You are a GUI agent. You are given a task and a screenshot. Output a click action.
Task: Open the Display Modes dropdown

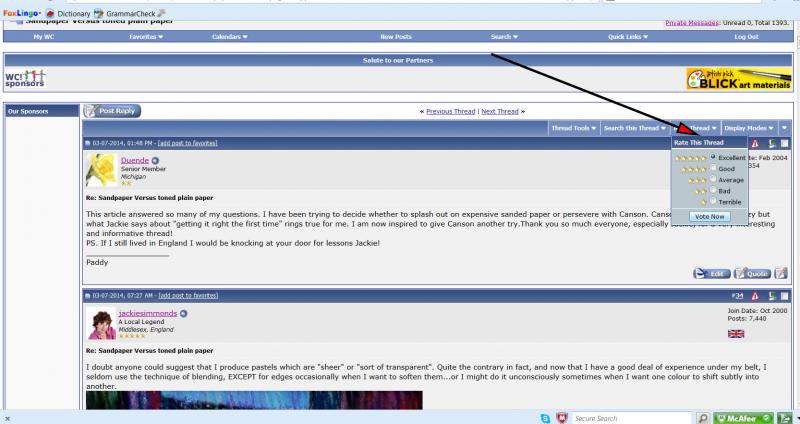tap(748, 128)
